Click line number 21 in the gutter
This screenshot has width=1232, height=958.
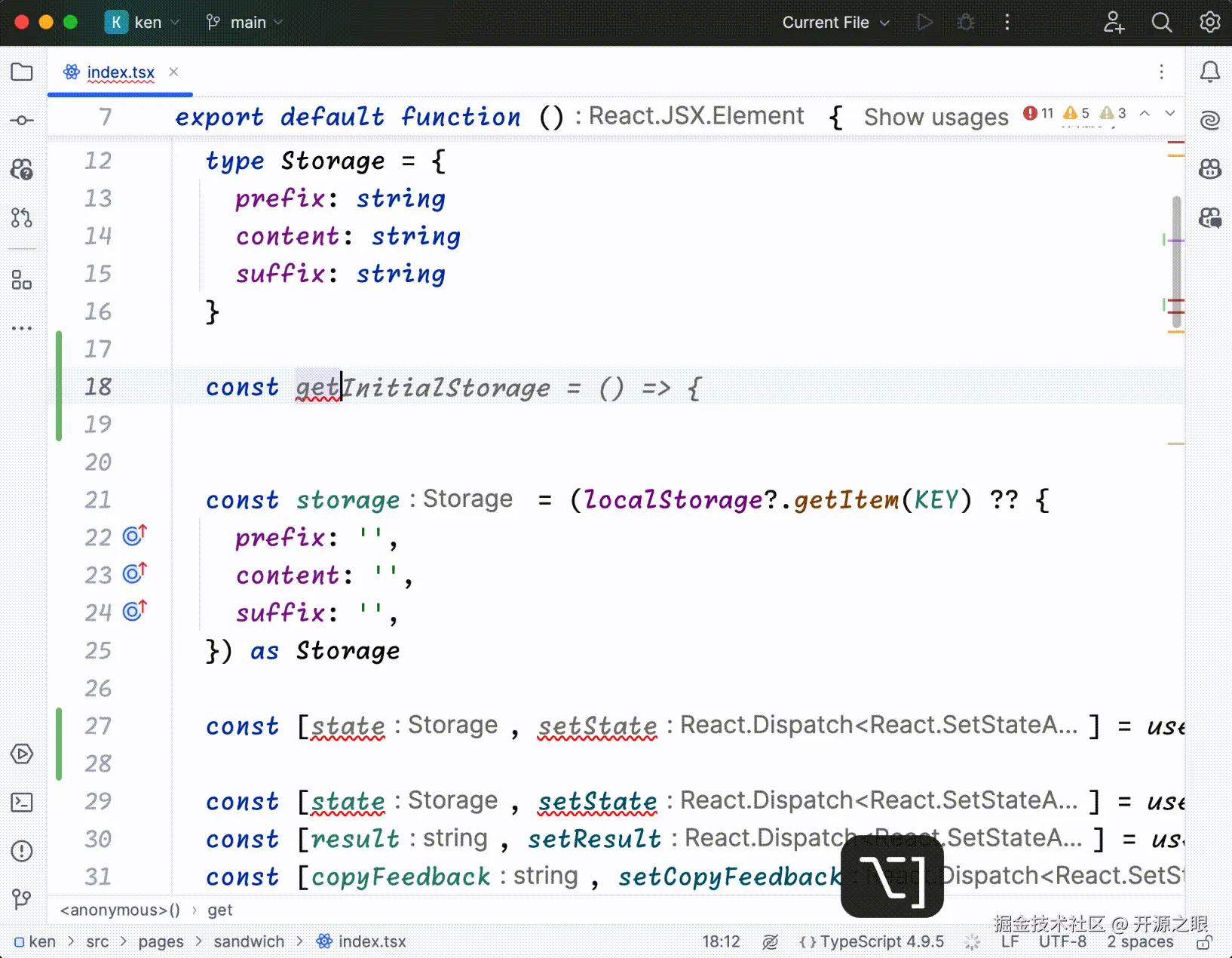pos(98,499)
